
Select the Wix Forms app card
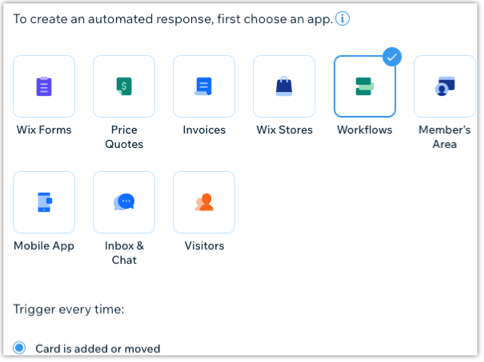point(44,86)
